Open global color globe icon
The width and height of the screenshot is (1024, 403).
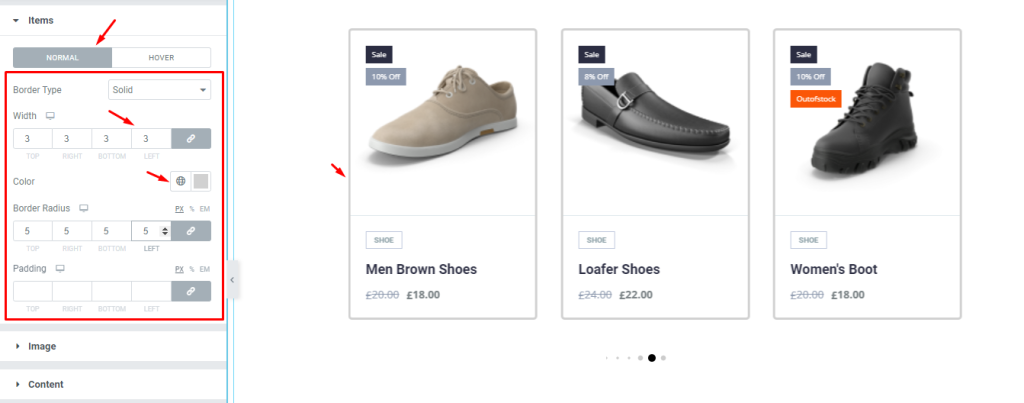(181, 182)
